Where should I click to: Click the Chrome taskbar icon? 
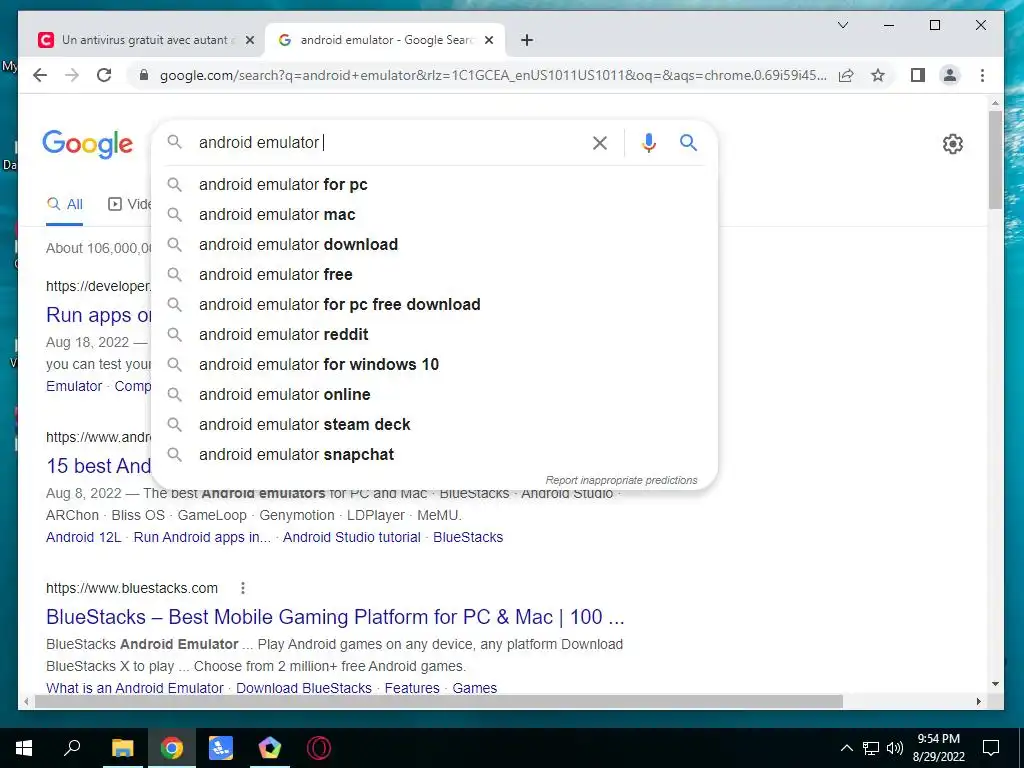coord(172,748)
